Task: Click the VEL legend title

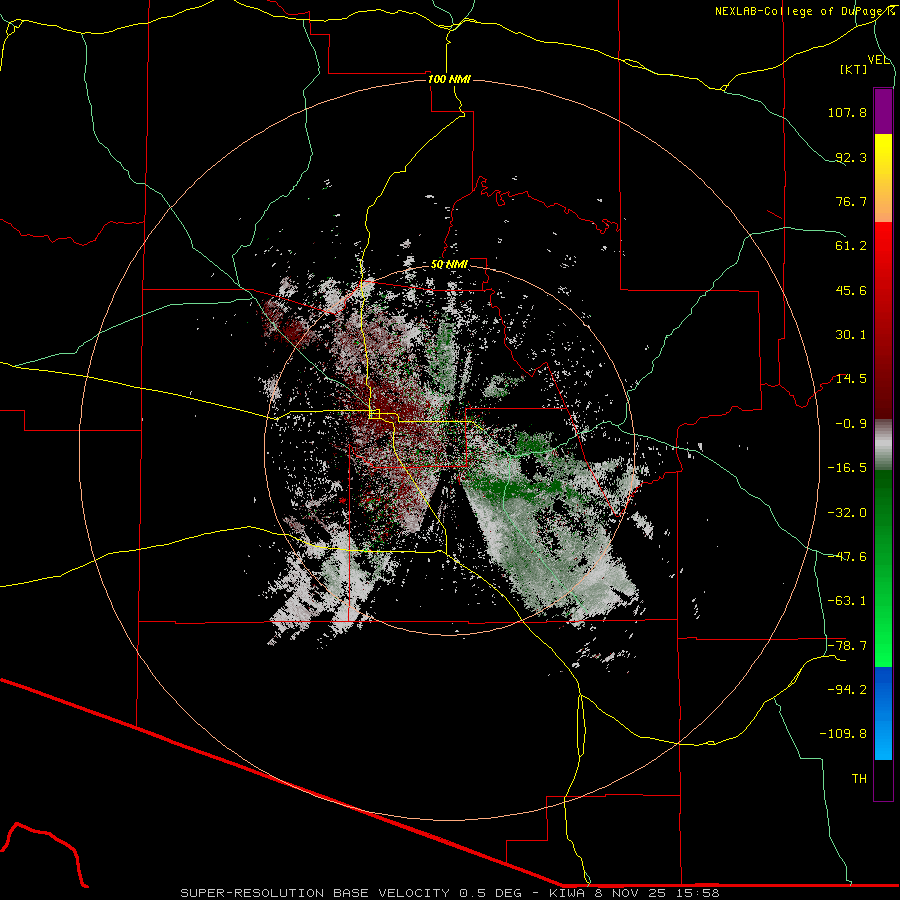Action: [878, 60]
